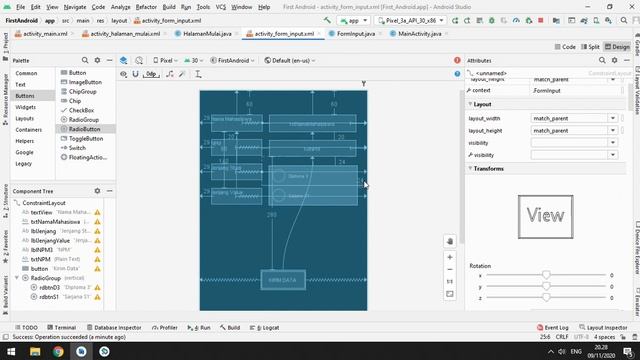Show the red error indicator
The image size is (640, 360).
click(457, 60)
